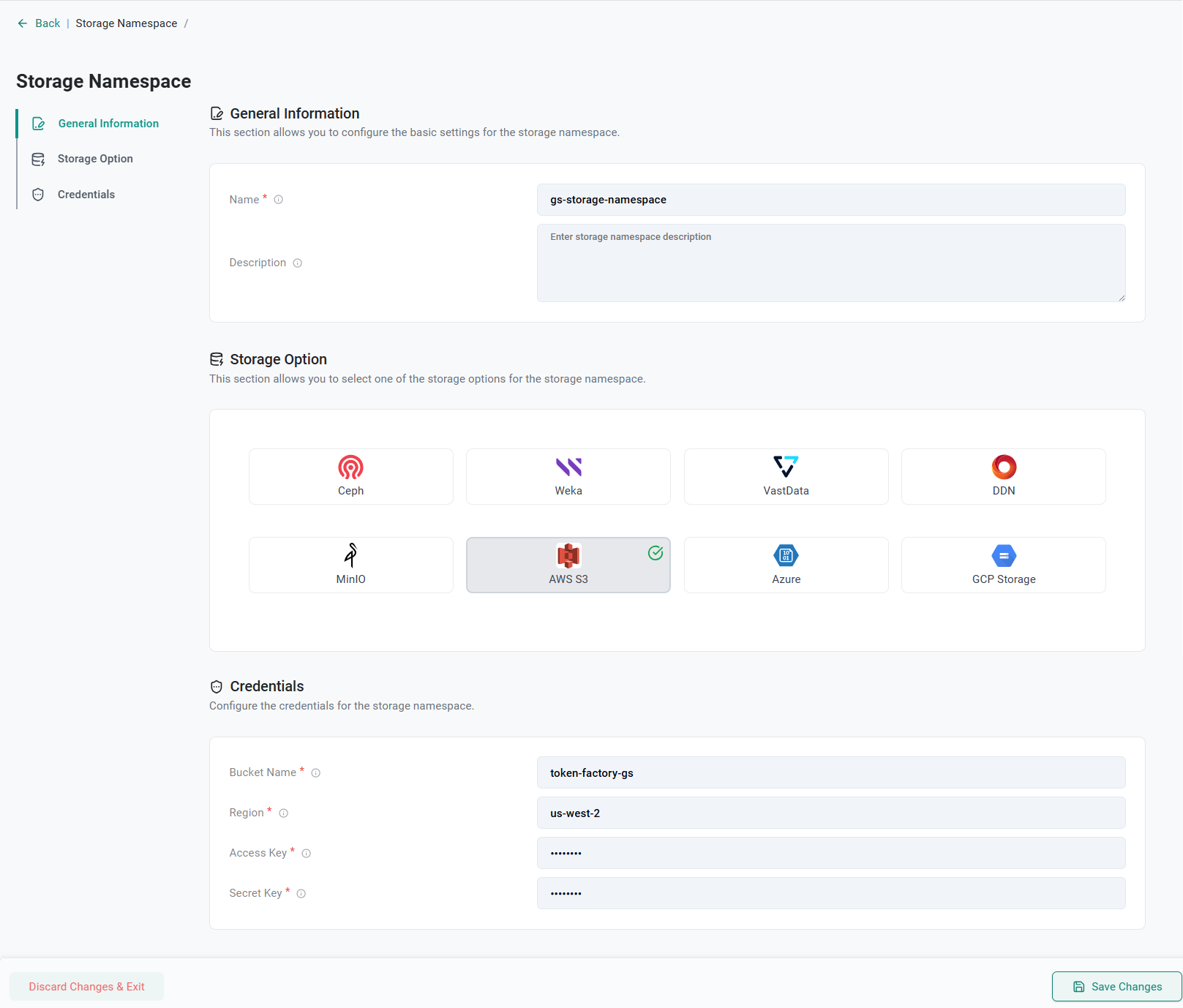The height and width of the screenshot is (1008, 1183).
Task: Select the Ceph storage option
Action: pyautogui.click(x=350, y=476)
